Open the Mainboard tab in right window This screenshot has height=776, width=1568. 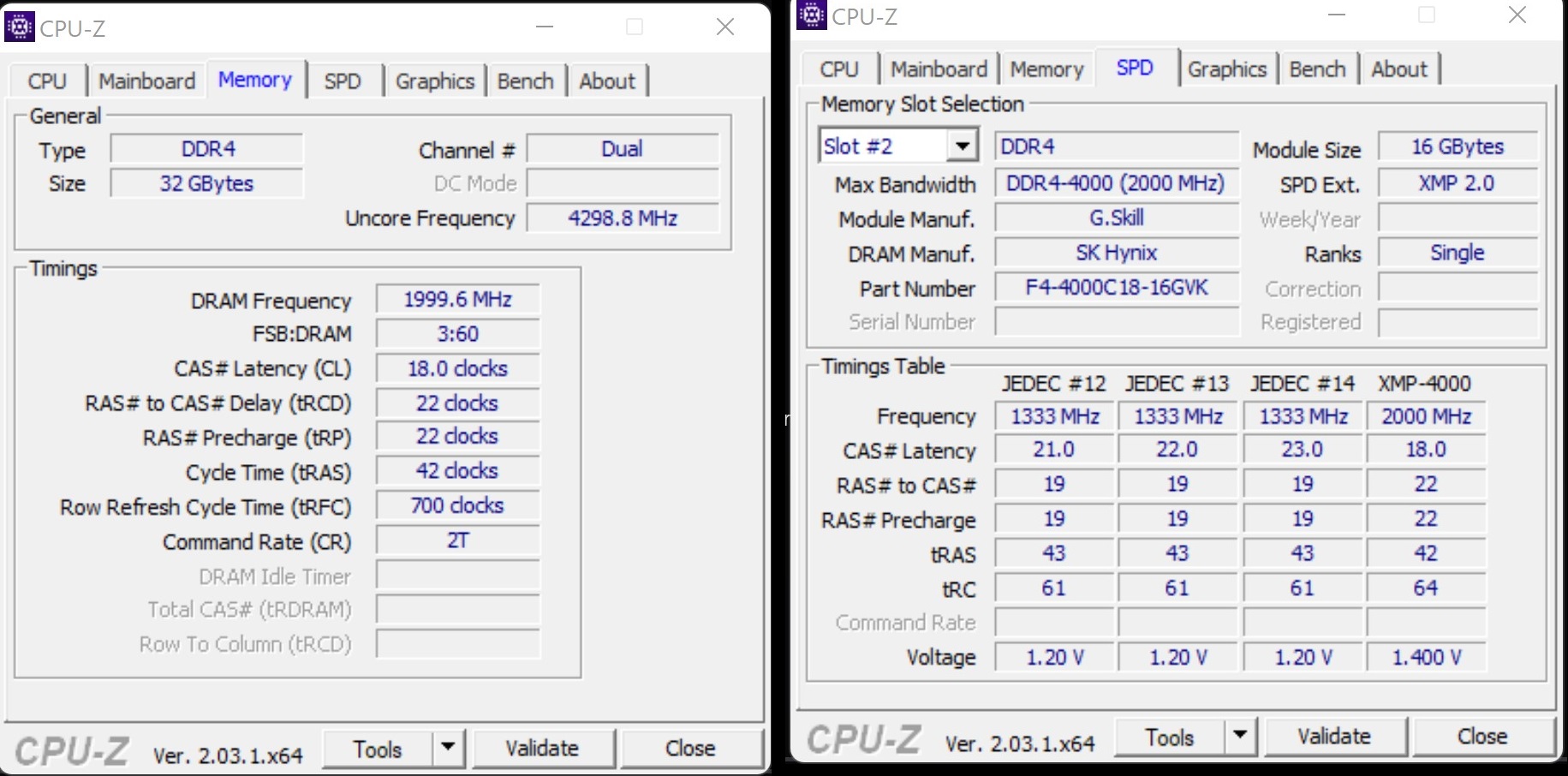tap(939, 69)
